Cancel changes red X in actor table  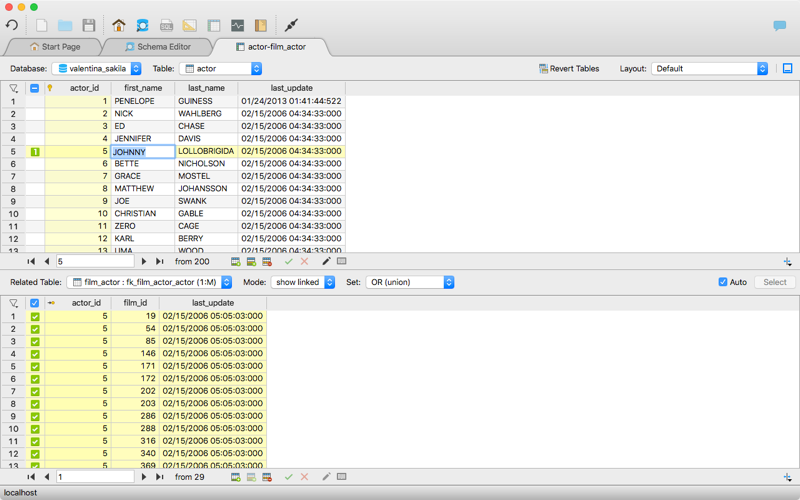305,261
